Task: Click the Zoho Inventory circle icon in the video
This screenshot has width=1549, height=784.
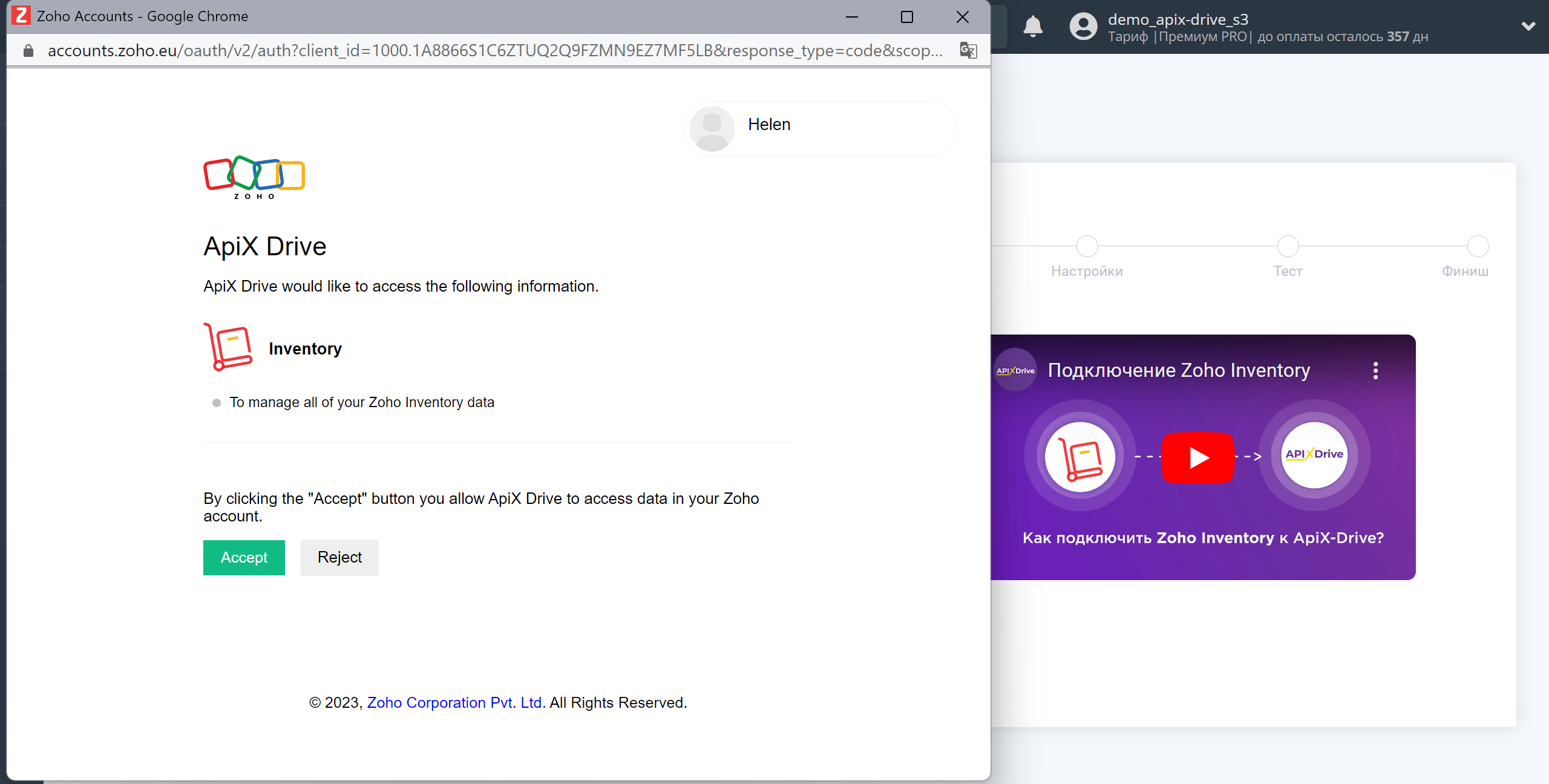Action: [x=1080, y=456]
